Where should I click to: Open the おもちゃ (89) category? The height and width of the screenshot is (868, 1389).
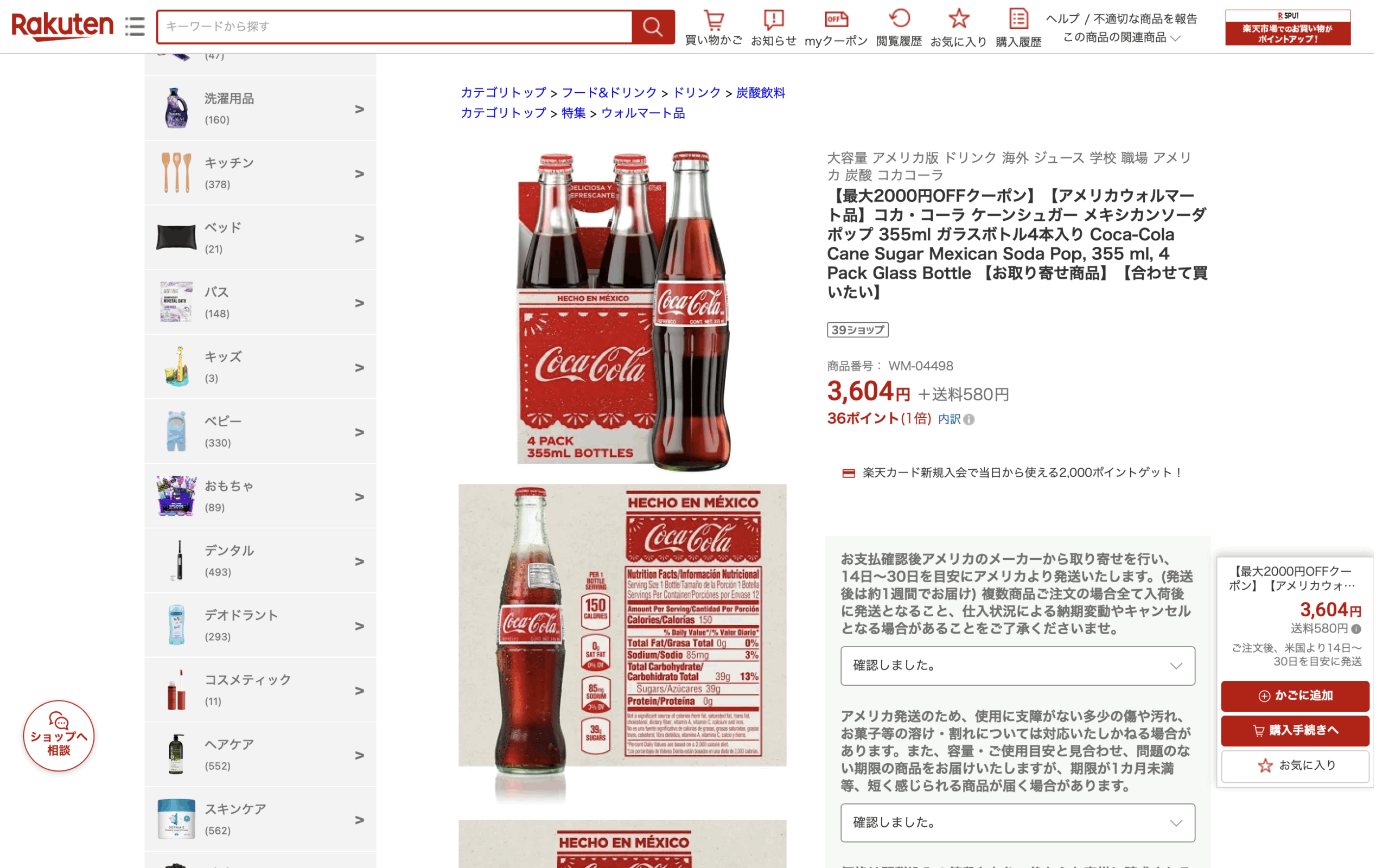click(x=260, y=496)
